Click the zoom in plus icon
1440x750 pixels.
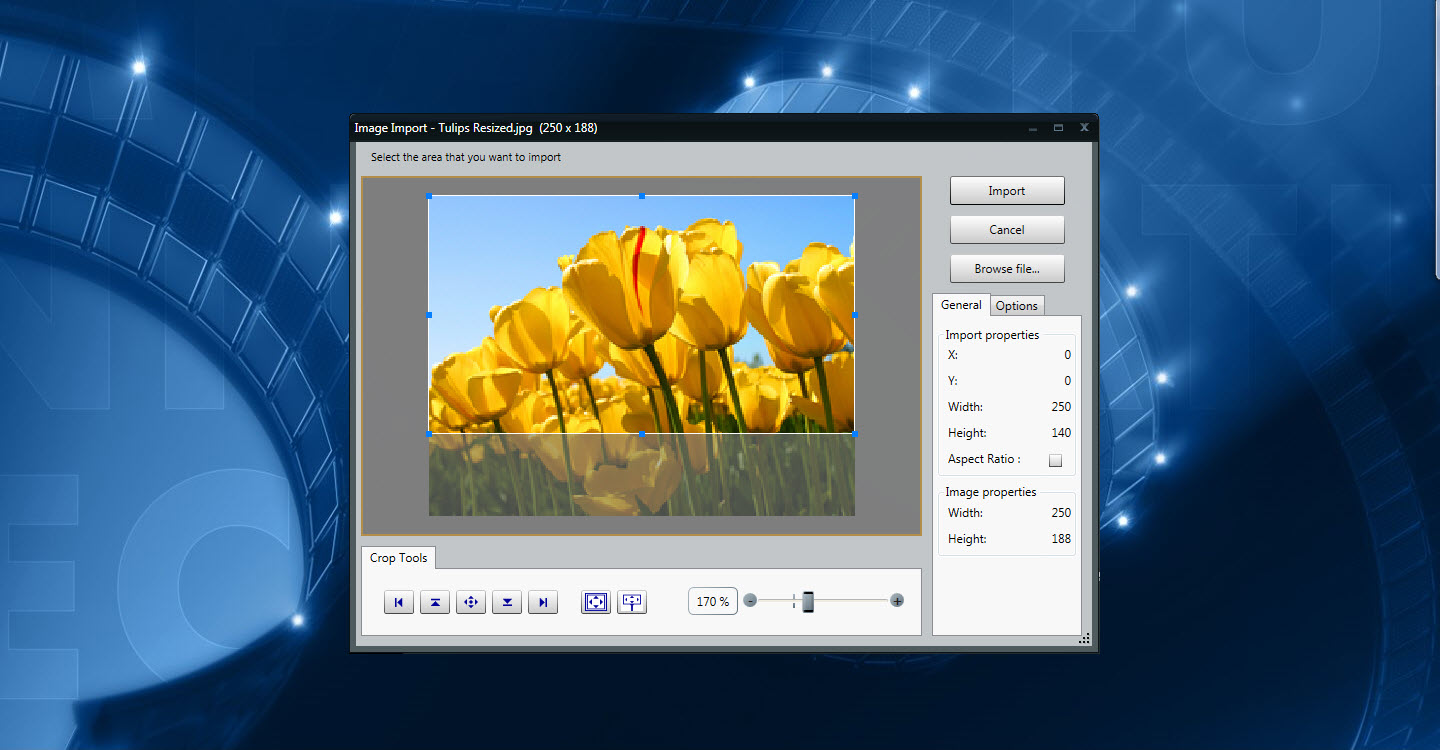coord(896,600)
